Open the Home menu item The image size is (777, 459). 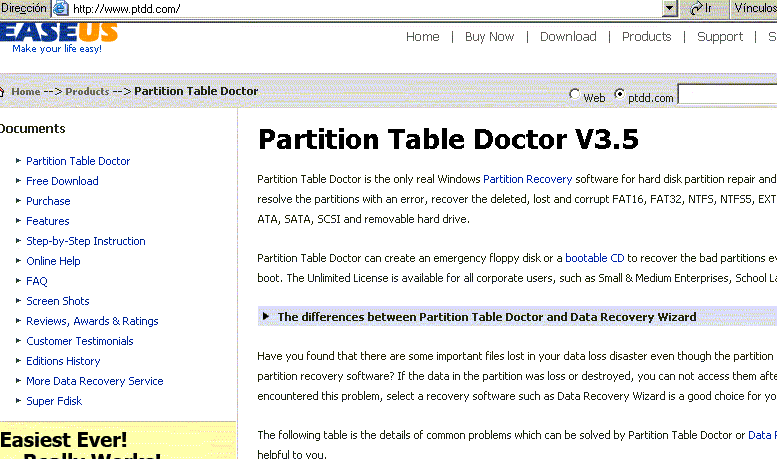pyautogui.click(x=423, y=37)
